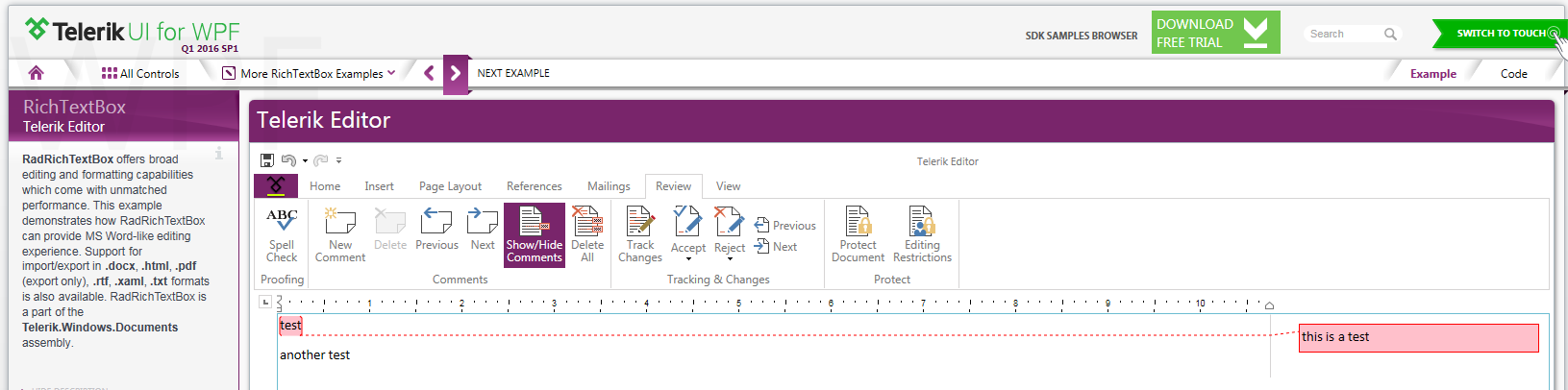
Task: Click SWITCH TO TOUCH button
Action: [1500, 34]
